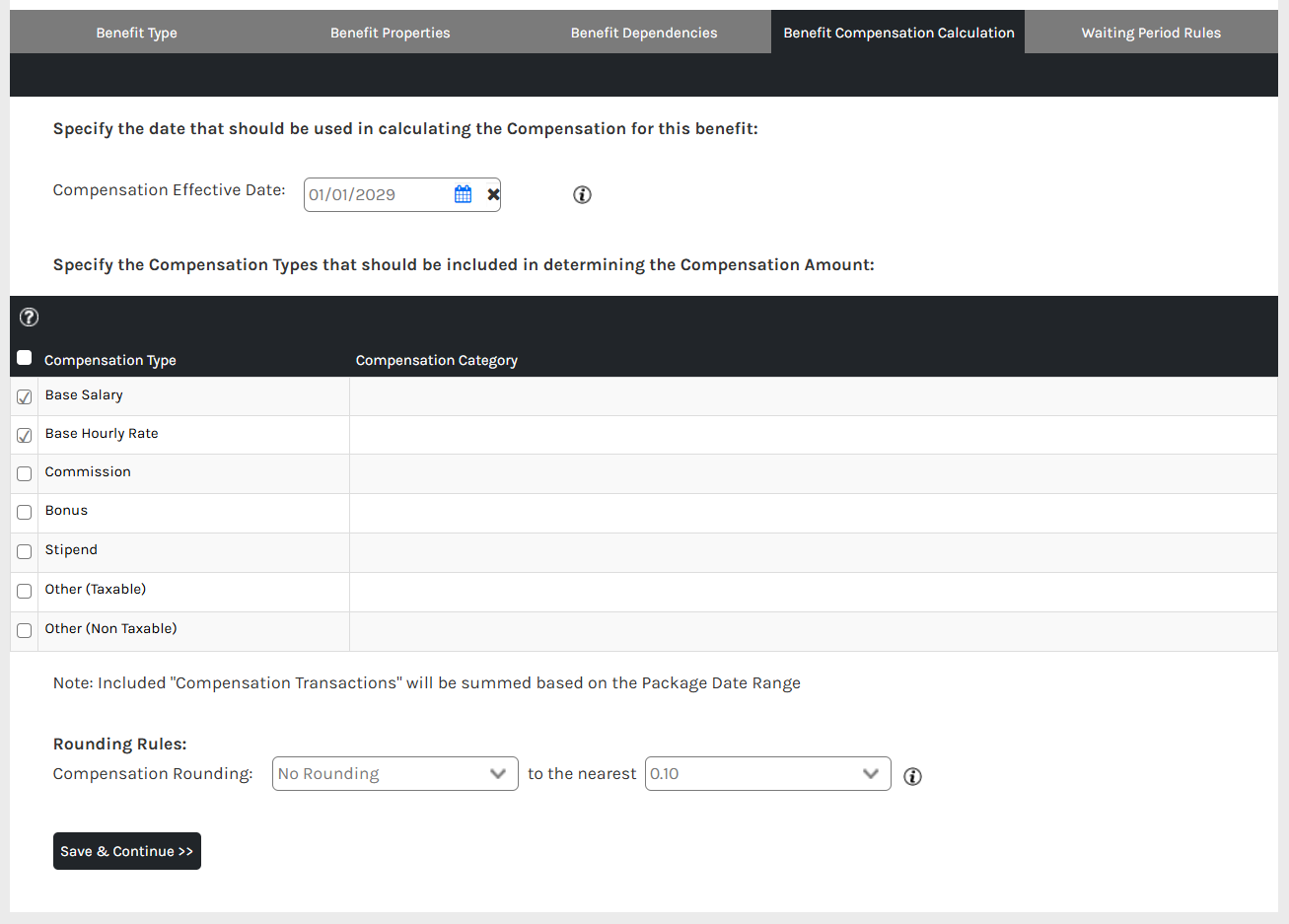Click the 'Base Salary' row label

coord(84,394)
